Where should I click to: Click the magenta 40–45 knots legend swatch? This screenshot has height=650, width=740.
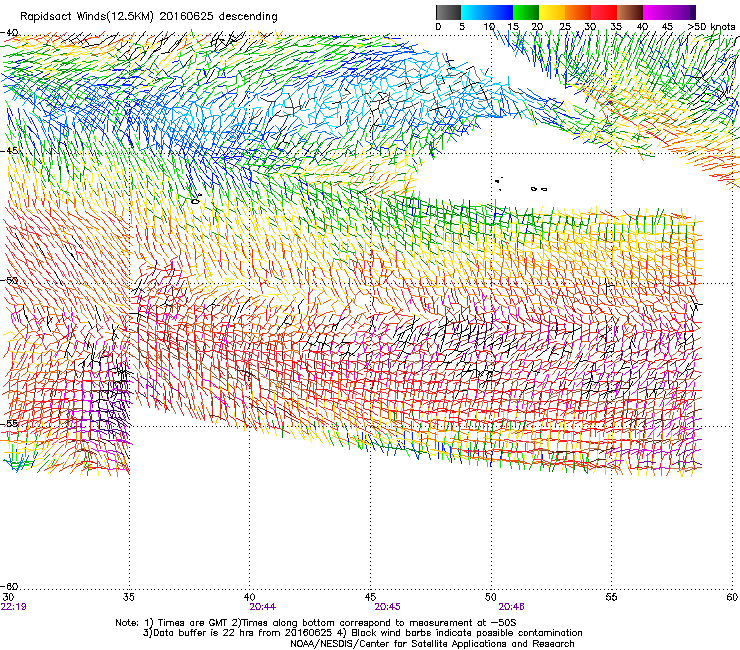[656, 12]
